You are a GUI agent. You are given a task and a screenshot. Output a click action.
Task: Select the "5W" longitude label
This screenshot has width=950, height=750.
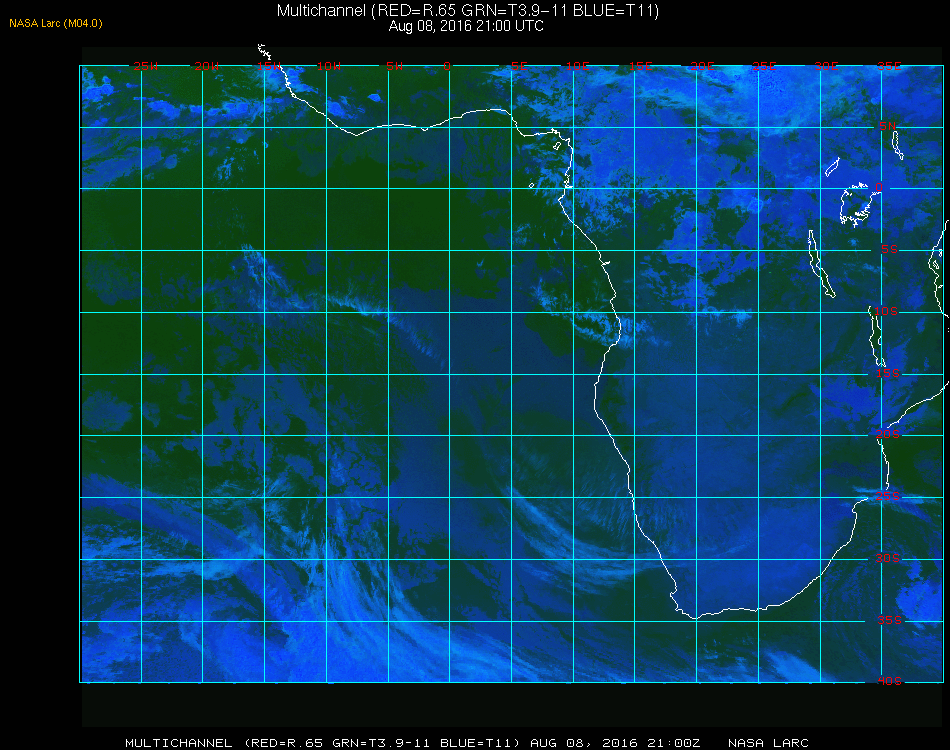tap(394, 66)
